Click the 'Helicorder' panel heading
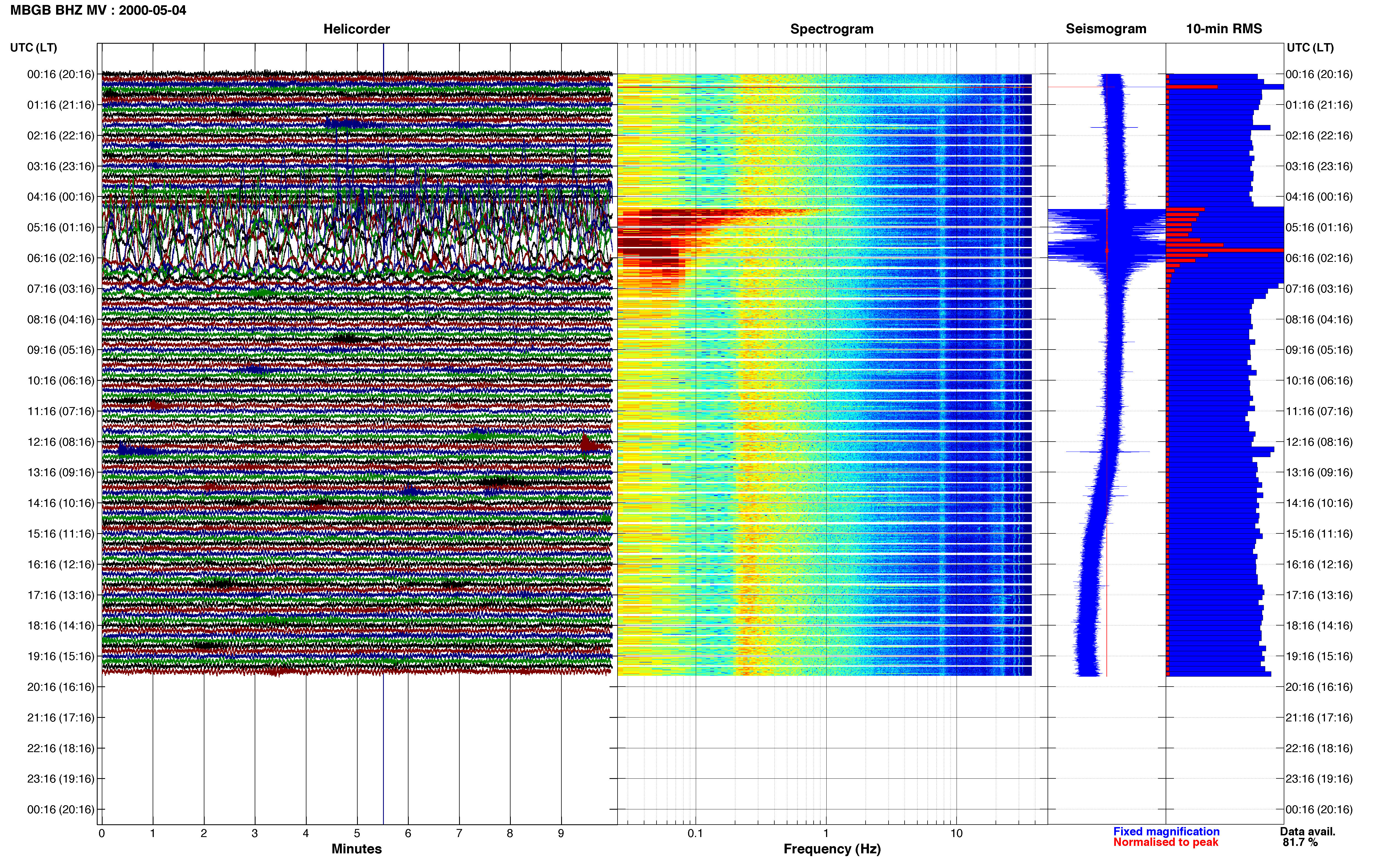Viewport: 1388px width, 868px height. [356, 29]
